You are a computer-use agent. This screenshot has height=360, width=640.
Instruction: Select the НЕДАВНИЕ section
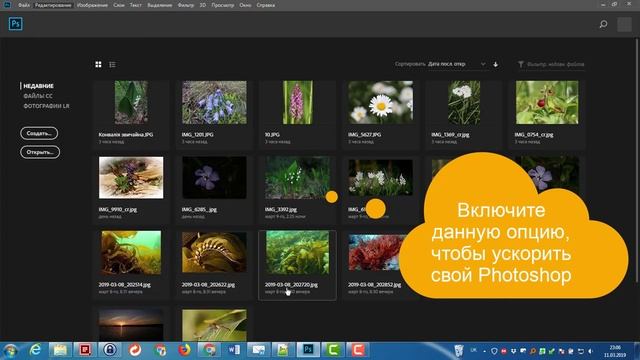pyautogui.click(x=38, y=86)
